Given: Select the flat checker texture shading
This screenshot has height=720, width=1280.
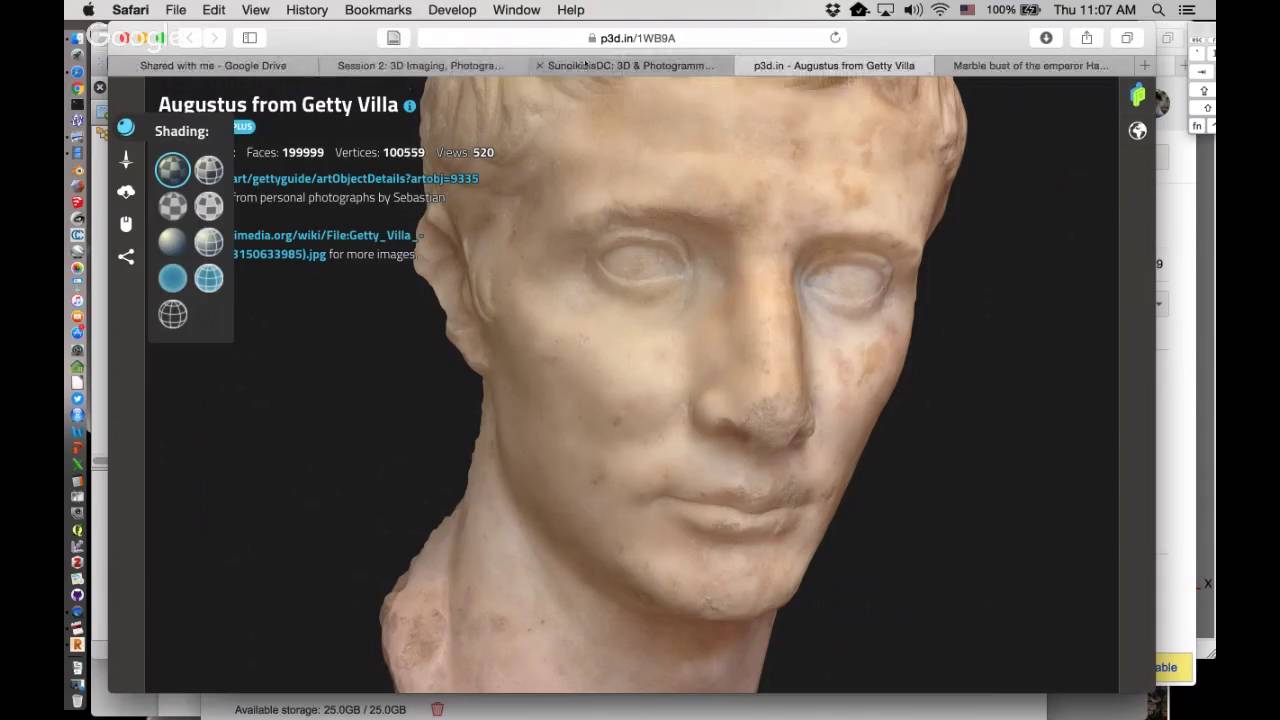Looking at the screenshot, I should [x=173, y=206].
